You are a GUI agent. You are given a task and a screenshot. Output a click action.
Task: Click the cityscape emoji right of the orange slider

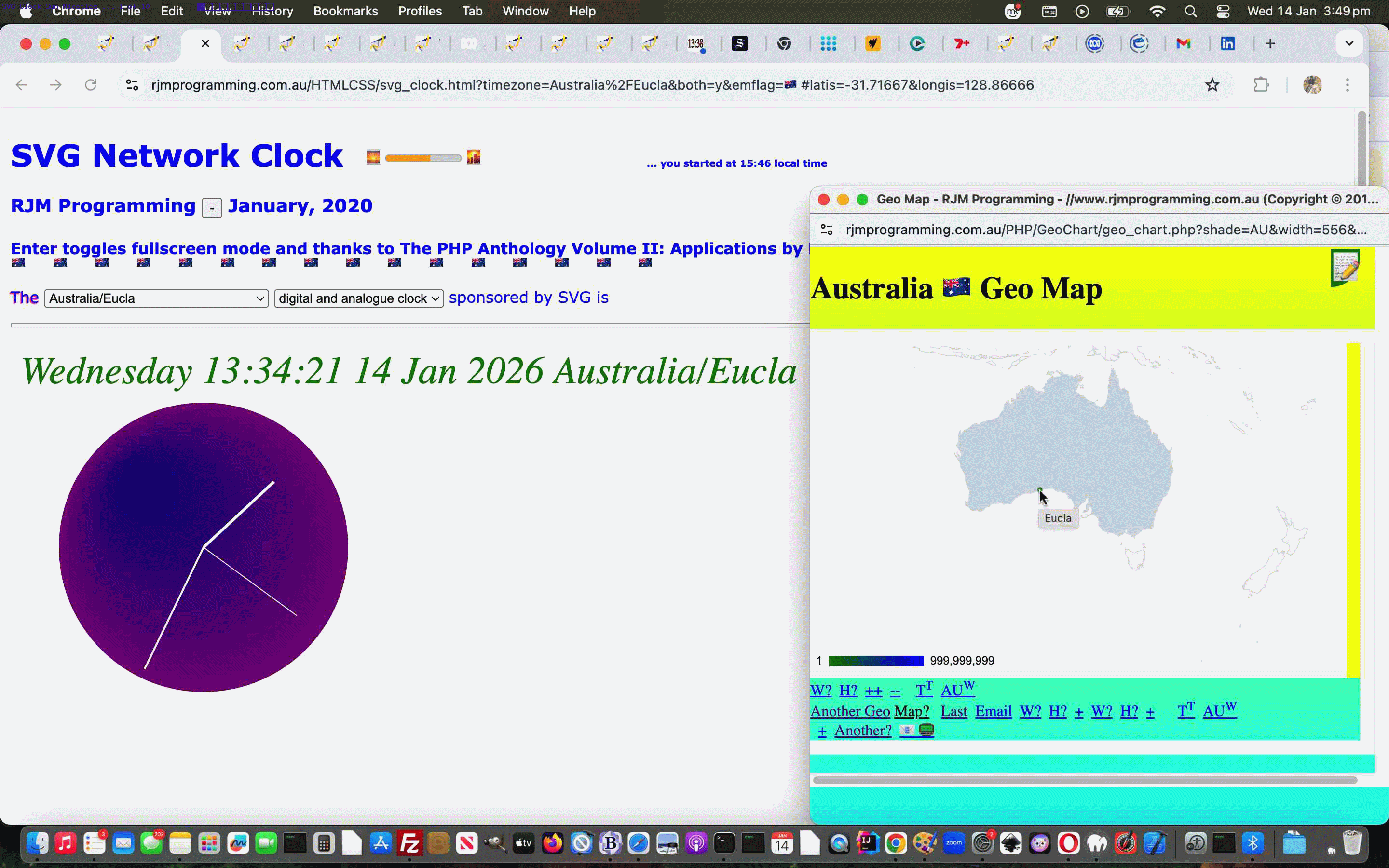474,157
